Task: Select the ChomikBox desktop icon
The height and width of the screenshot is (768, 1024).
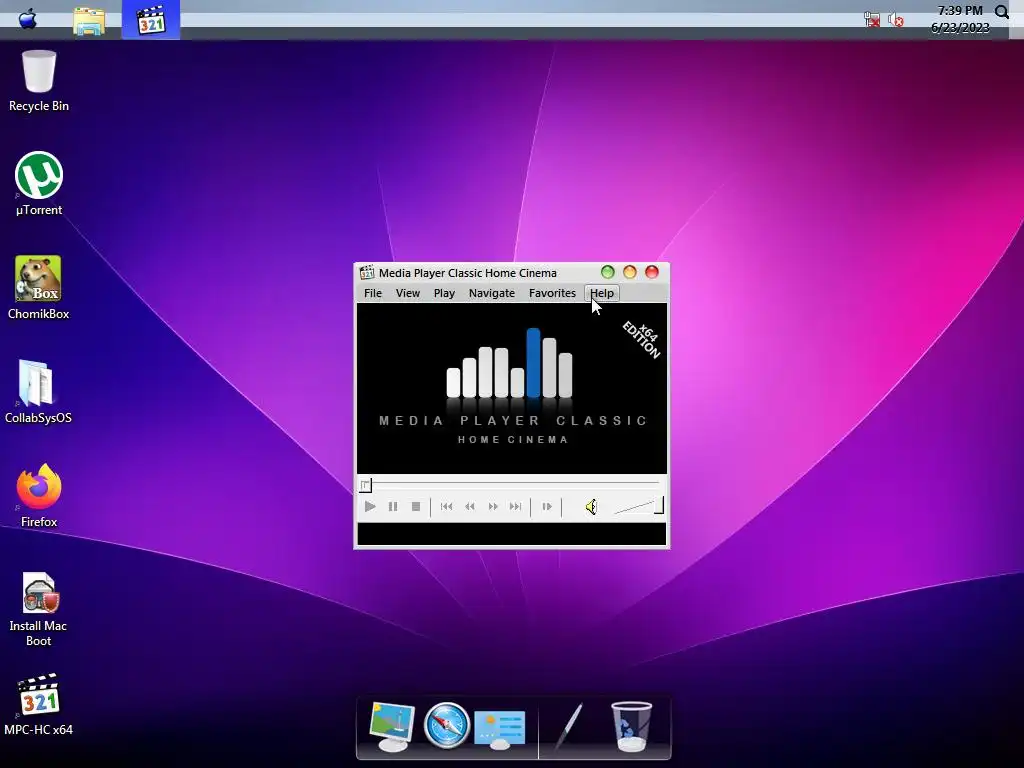Action: coord(39,288)
